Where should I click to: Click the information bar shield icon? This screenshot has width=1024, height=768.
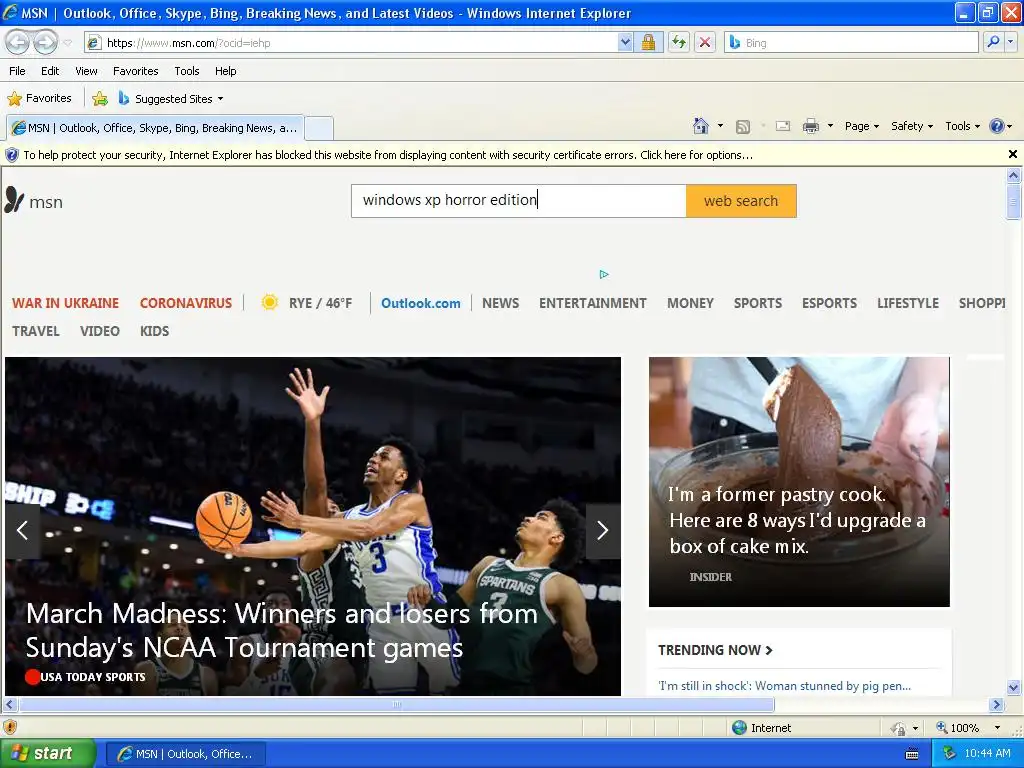[12, 155]
